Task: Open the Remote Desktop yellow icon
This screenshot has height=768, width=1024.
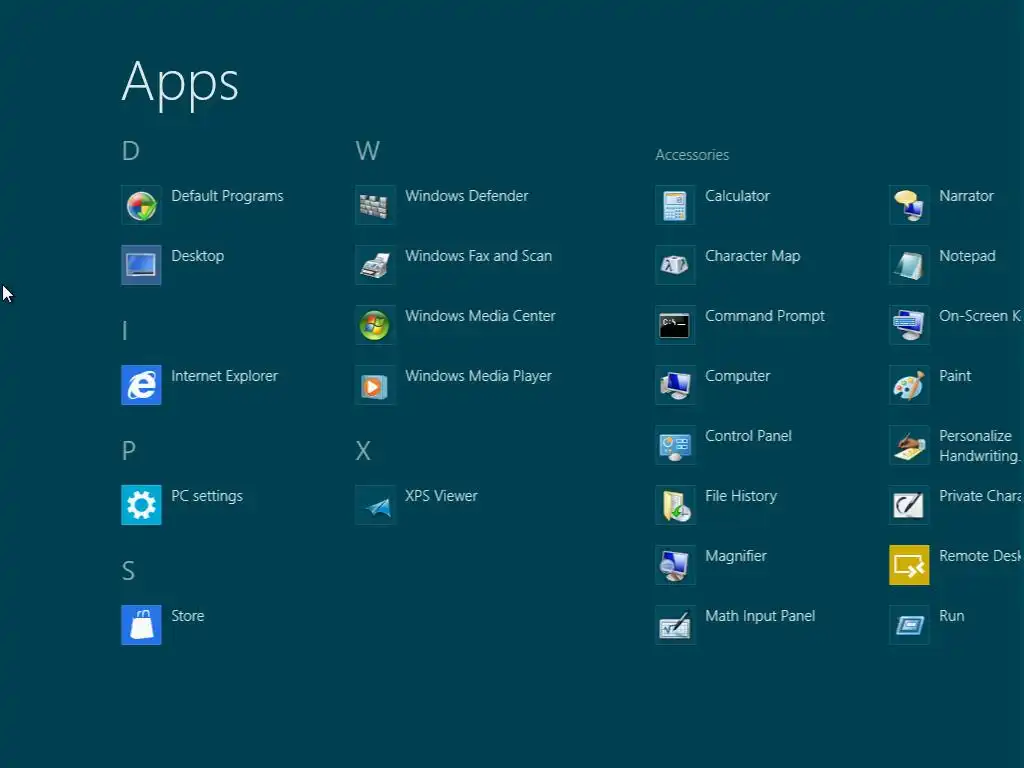Action: (909, 565)
